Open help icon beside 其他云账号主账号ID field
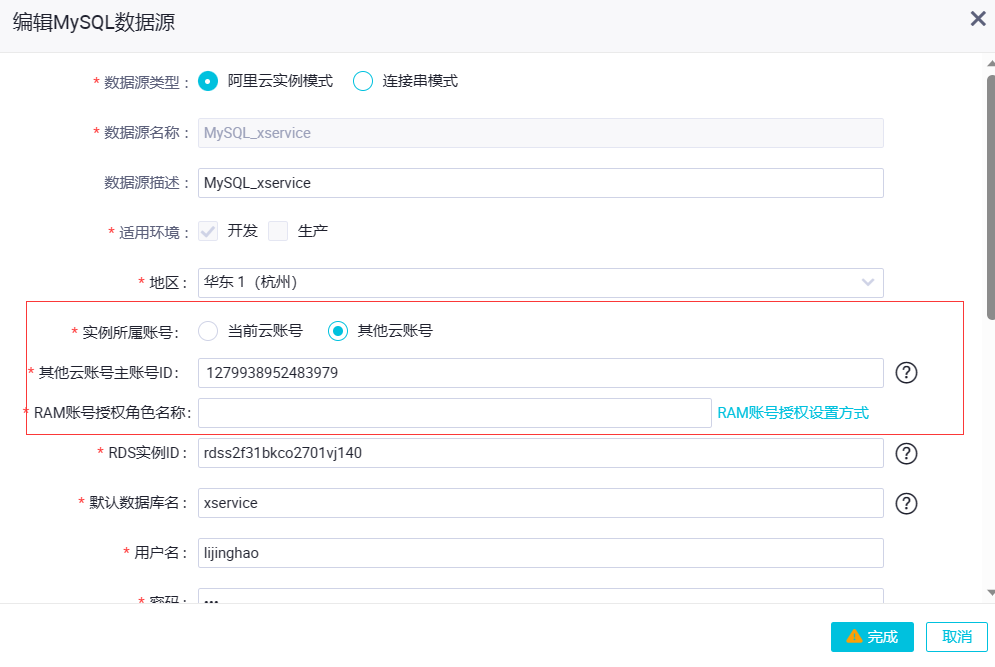 (x=906, y=373)
